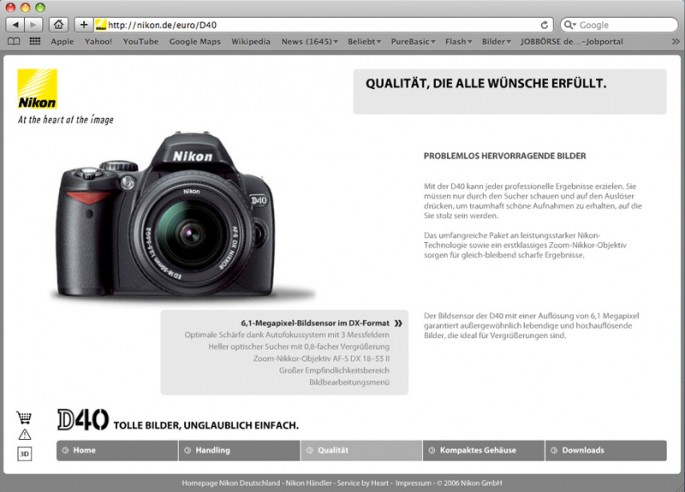Image resolution: width=685 pixels, height=492 pixels.
Task: Open the home page via house icon
Action: pyautogui.click(x=59, y=25)
